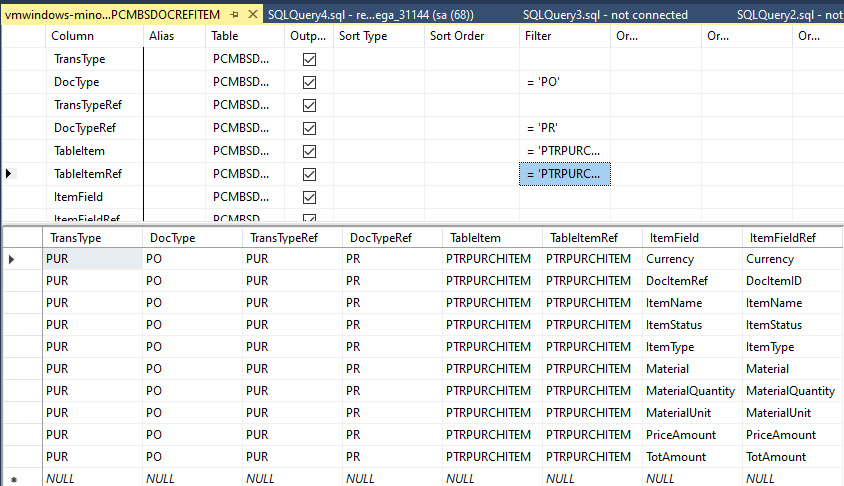Open Sort Type cell for DocType row
This screenshot has height=486, width=844.
378,83
